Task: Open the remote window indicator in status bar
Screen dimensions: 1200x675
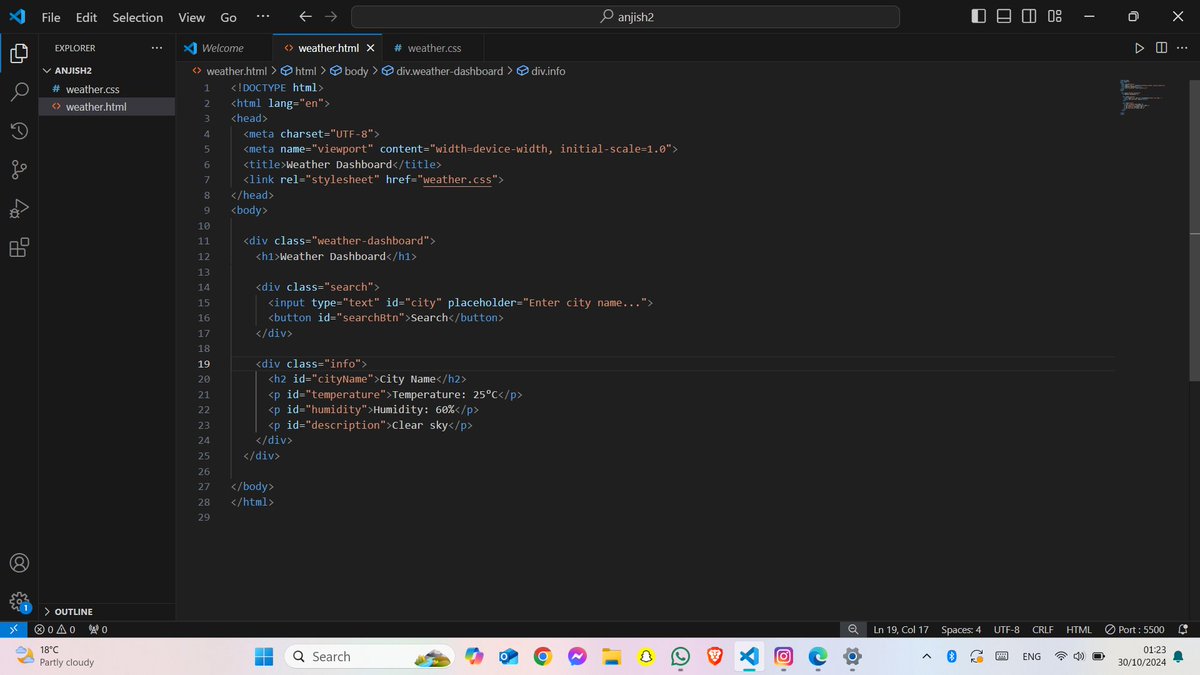Action: point(12,630)
